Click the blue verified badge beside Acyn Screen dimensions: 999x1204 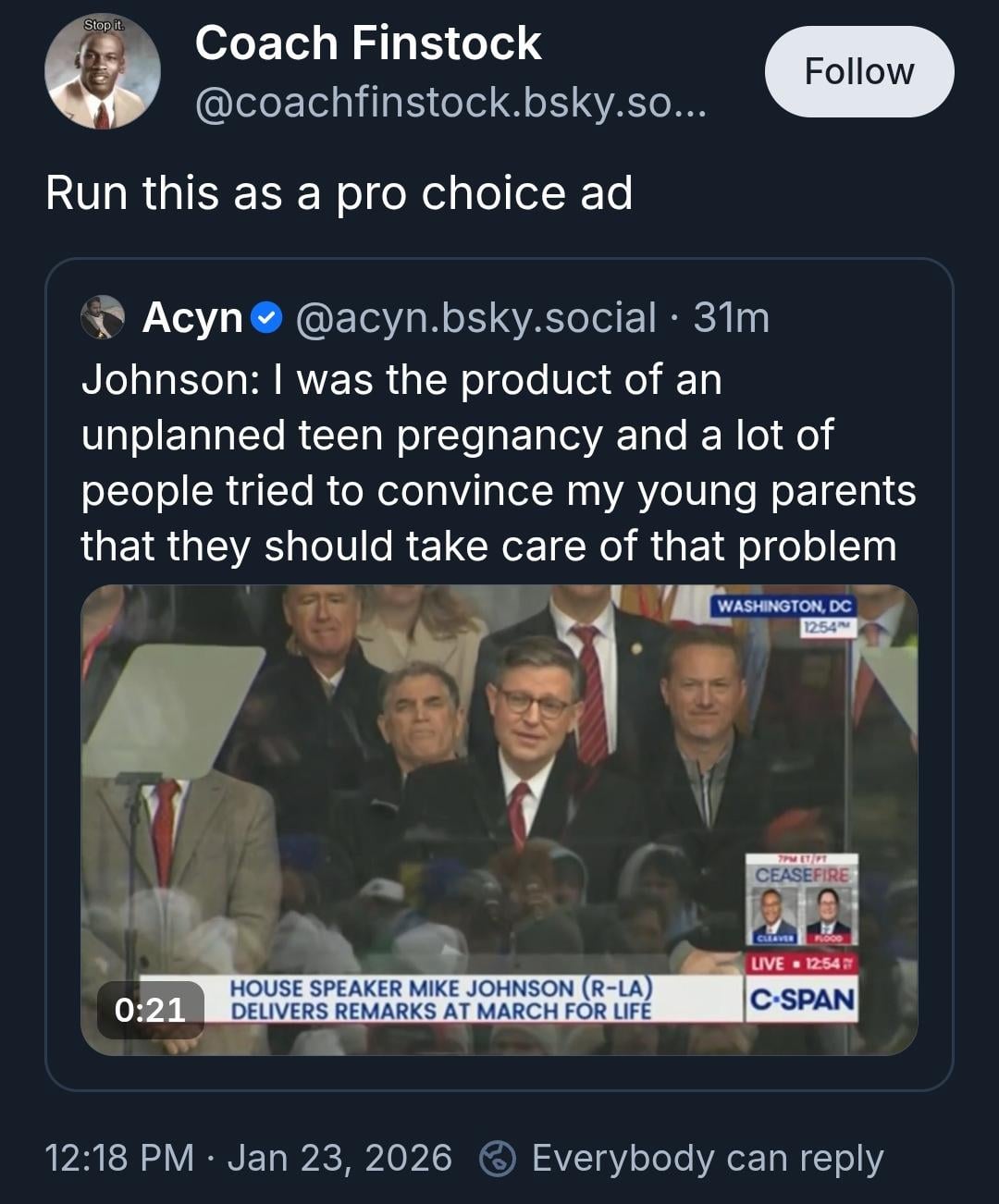pos(266,318)
